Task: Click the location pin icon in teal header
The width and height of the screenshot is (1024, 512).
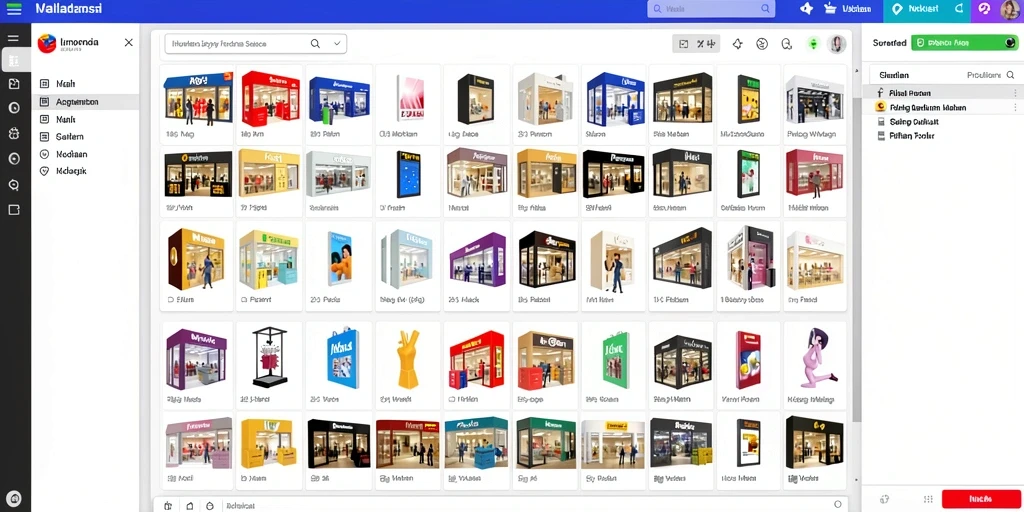Action: pyautogui.click(x=897, y=8)
